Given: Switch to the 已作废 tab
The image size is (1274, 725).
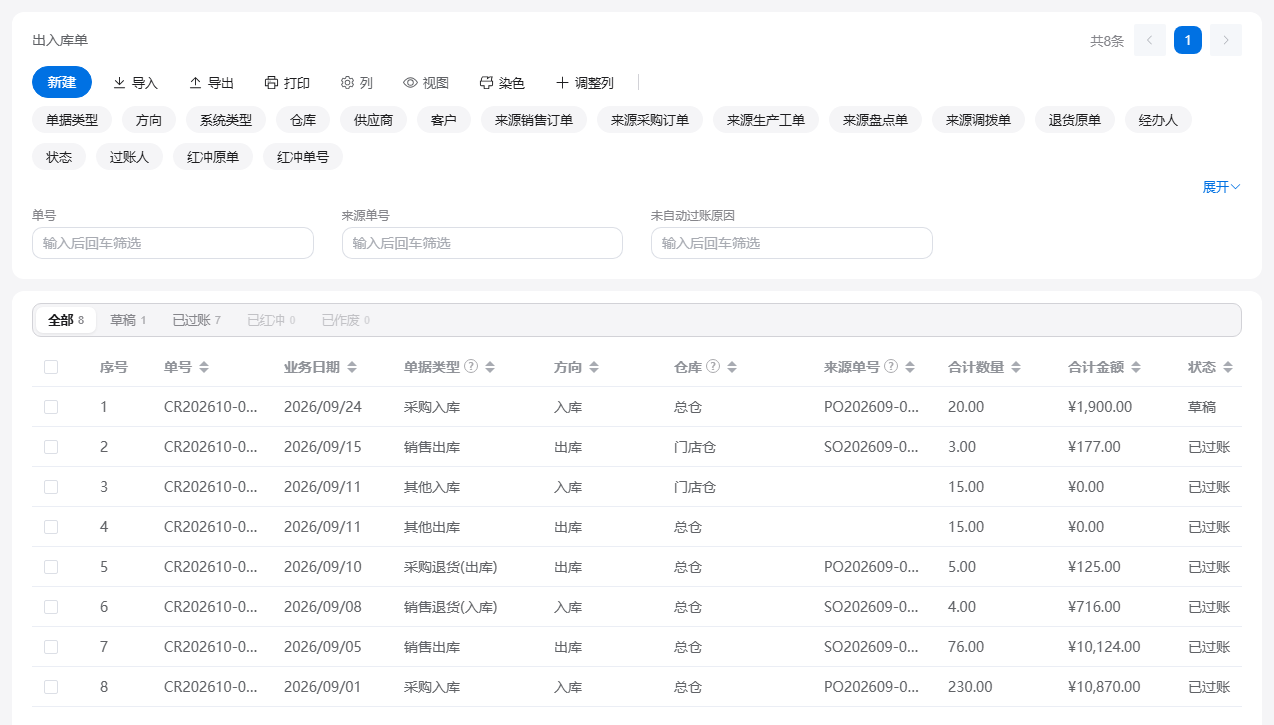Looking at the screenshot, I should pyautogui.click(x=346, y=320).
